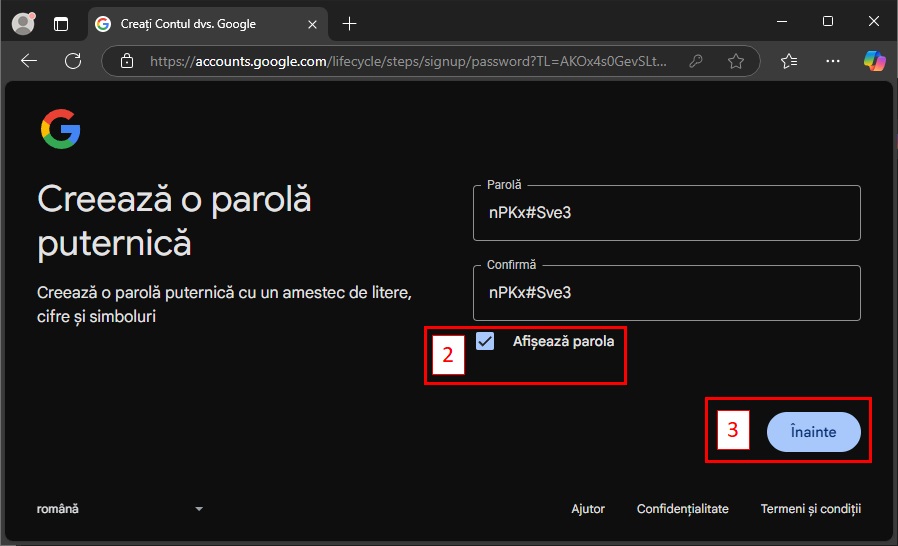Open the Confidențialitate link
The height and width of the screenshot is (546, 898).
pyautogui.click(x=682, y=509)
